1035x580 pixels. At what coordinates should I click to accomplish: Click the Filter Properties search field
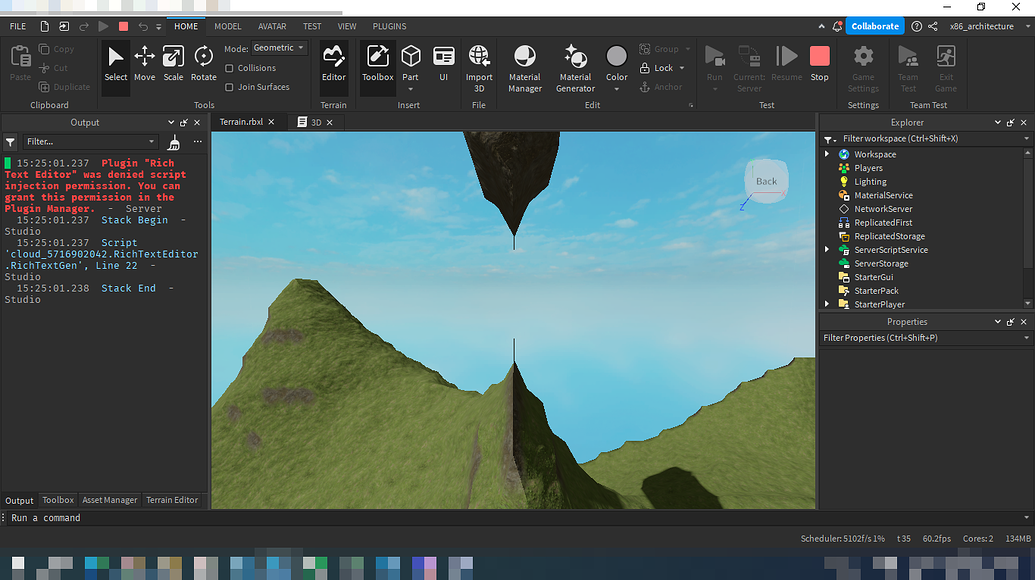point(926,338)
